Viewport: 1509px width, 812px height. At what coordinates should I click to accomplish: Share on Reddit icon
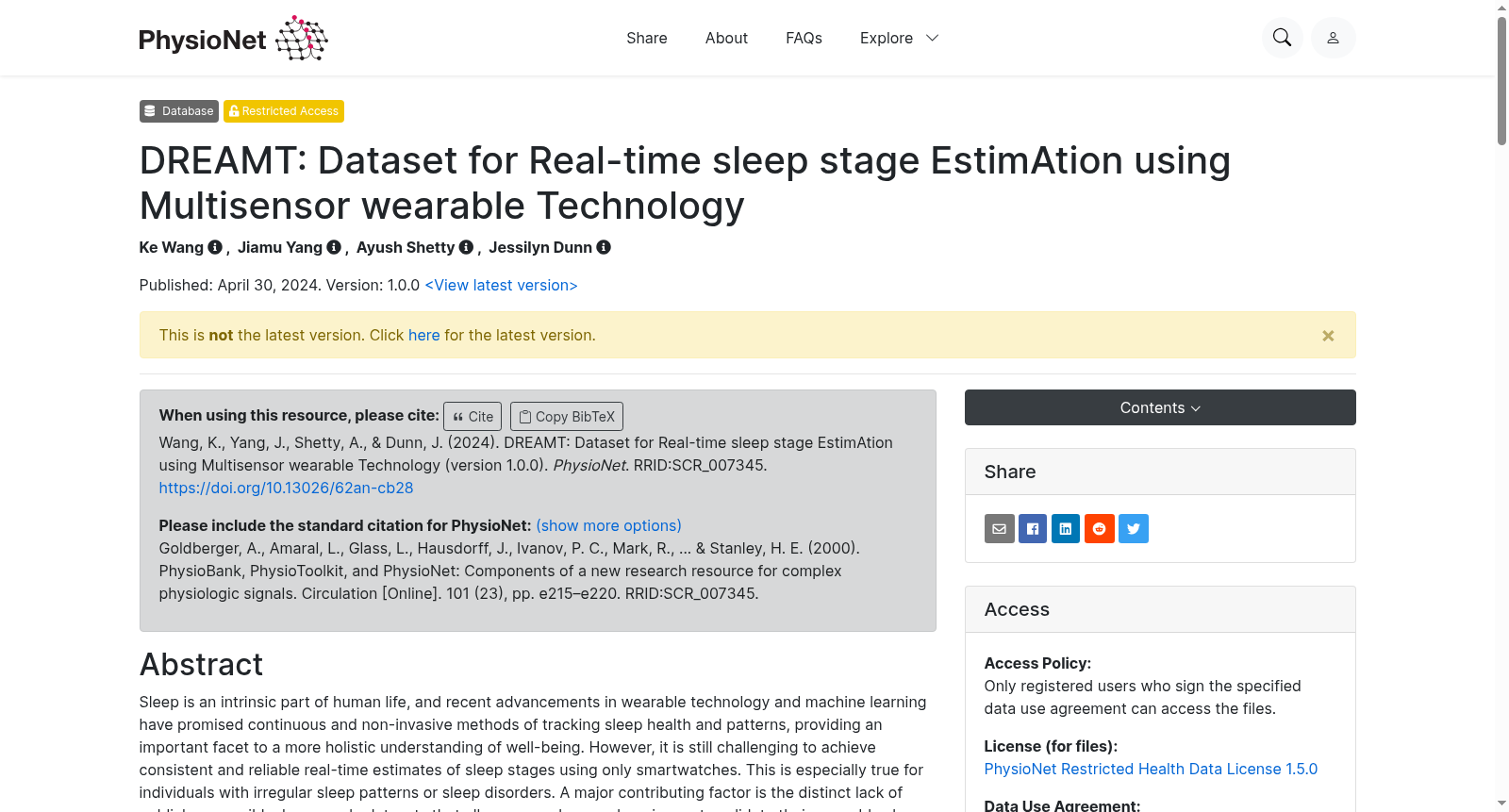coord(1100,528)
